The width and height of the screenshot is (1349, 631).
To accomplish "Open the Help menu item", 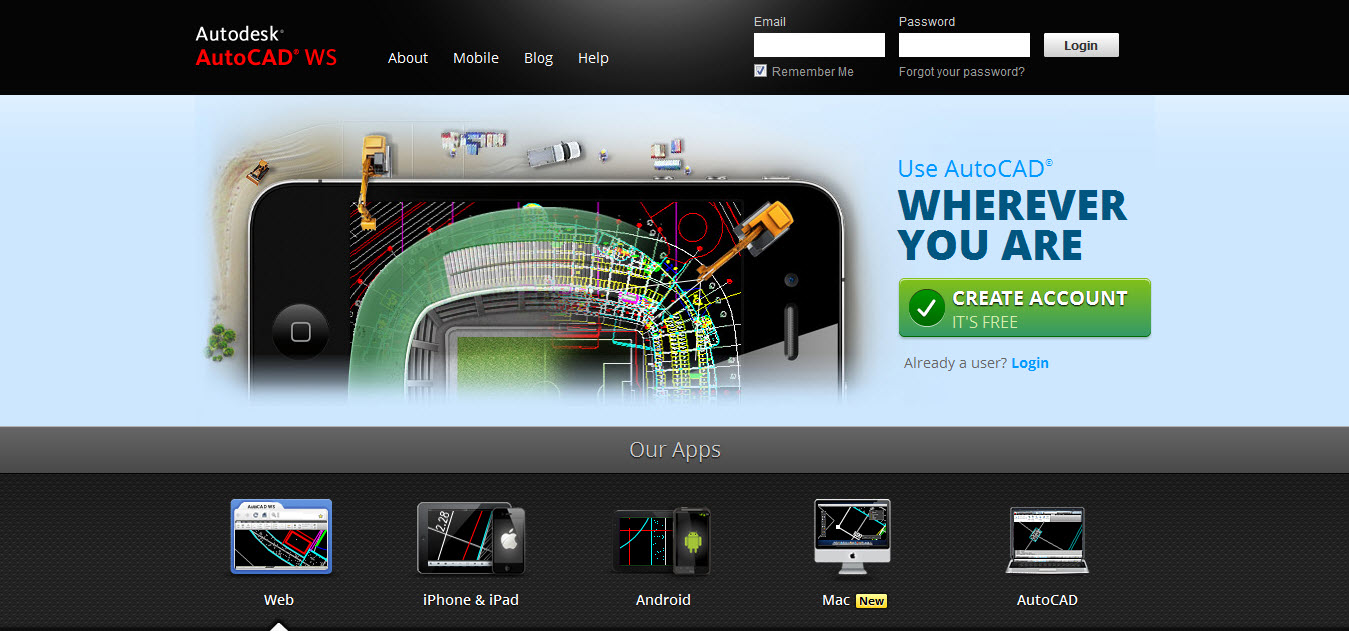I will pyautogui.click(x=593, y=58).
